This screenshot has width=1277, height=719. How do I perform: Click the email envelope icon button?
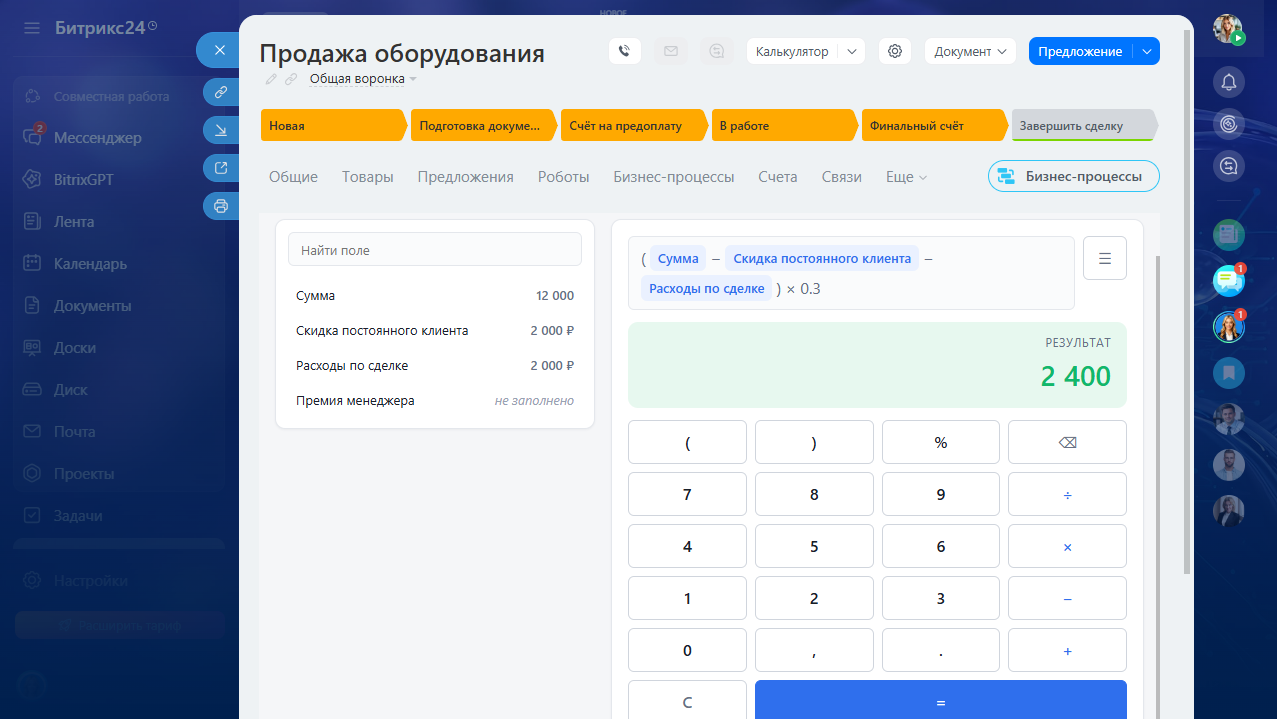(670, 51)
